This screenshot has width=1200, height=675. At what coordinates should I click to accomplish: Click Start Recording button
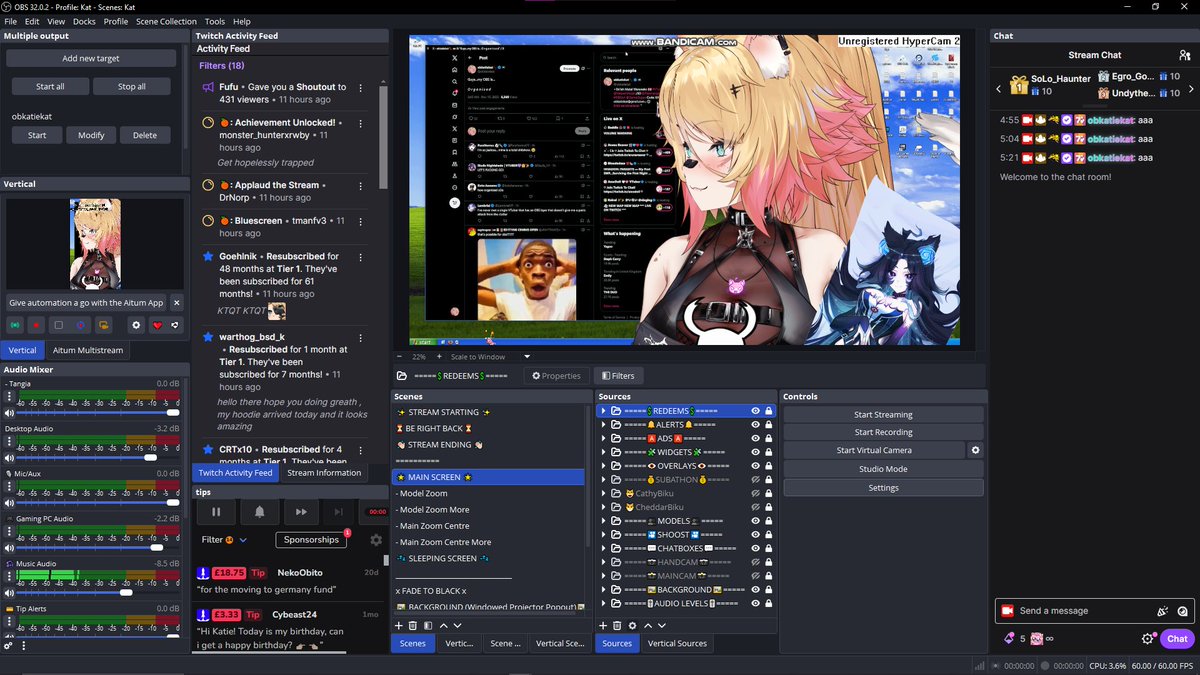pyautogui.click(x=883, y=432)
